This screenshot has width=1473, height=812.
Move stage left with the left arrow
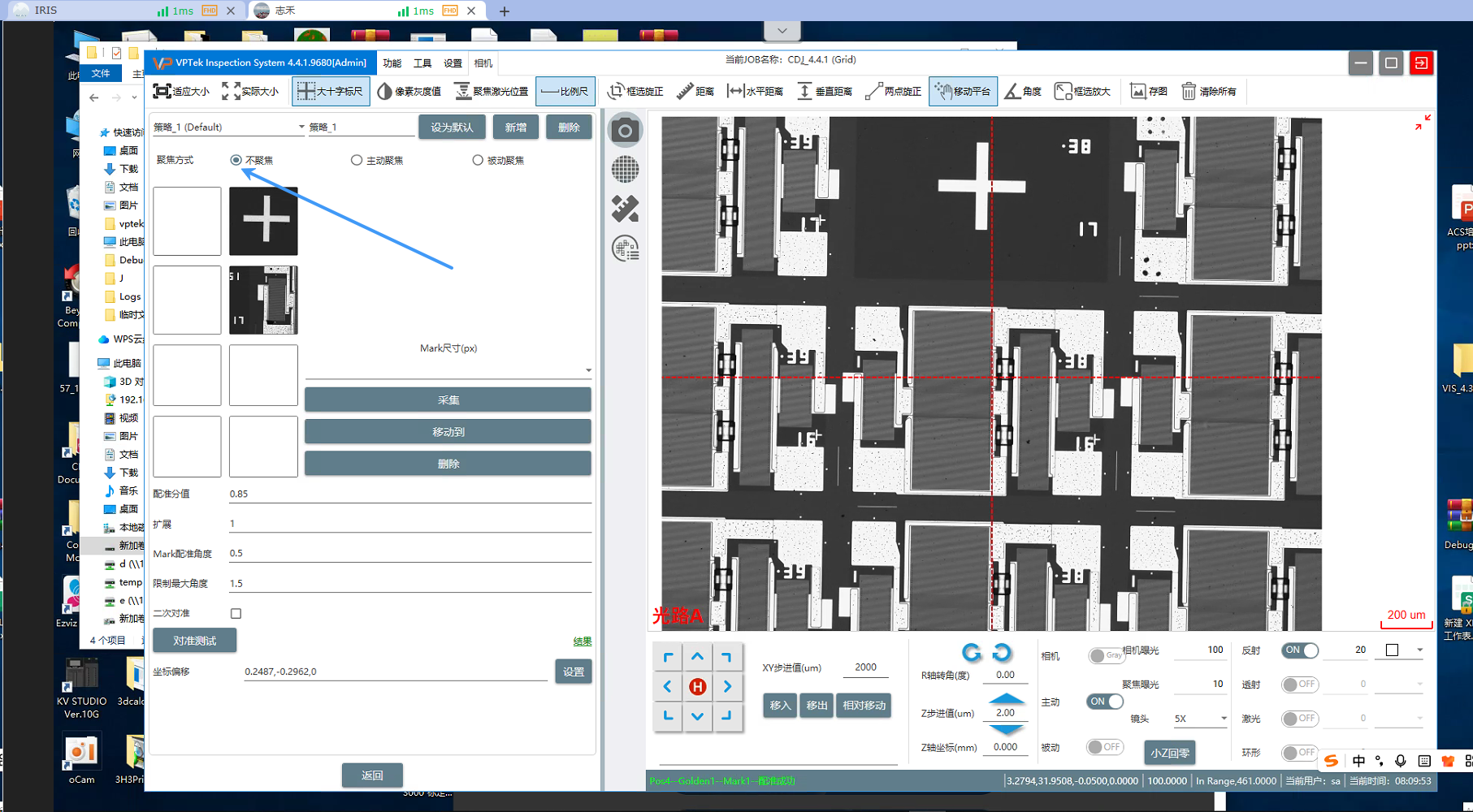pos(667,687)
